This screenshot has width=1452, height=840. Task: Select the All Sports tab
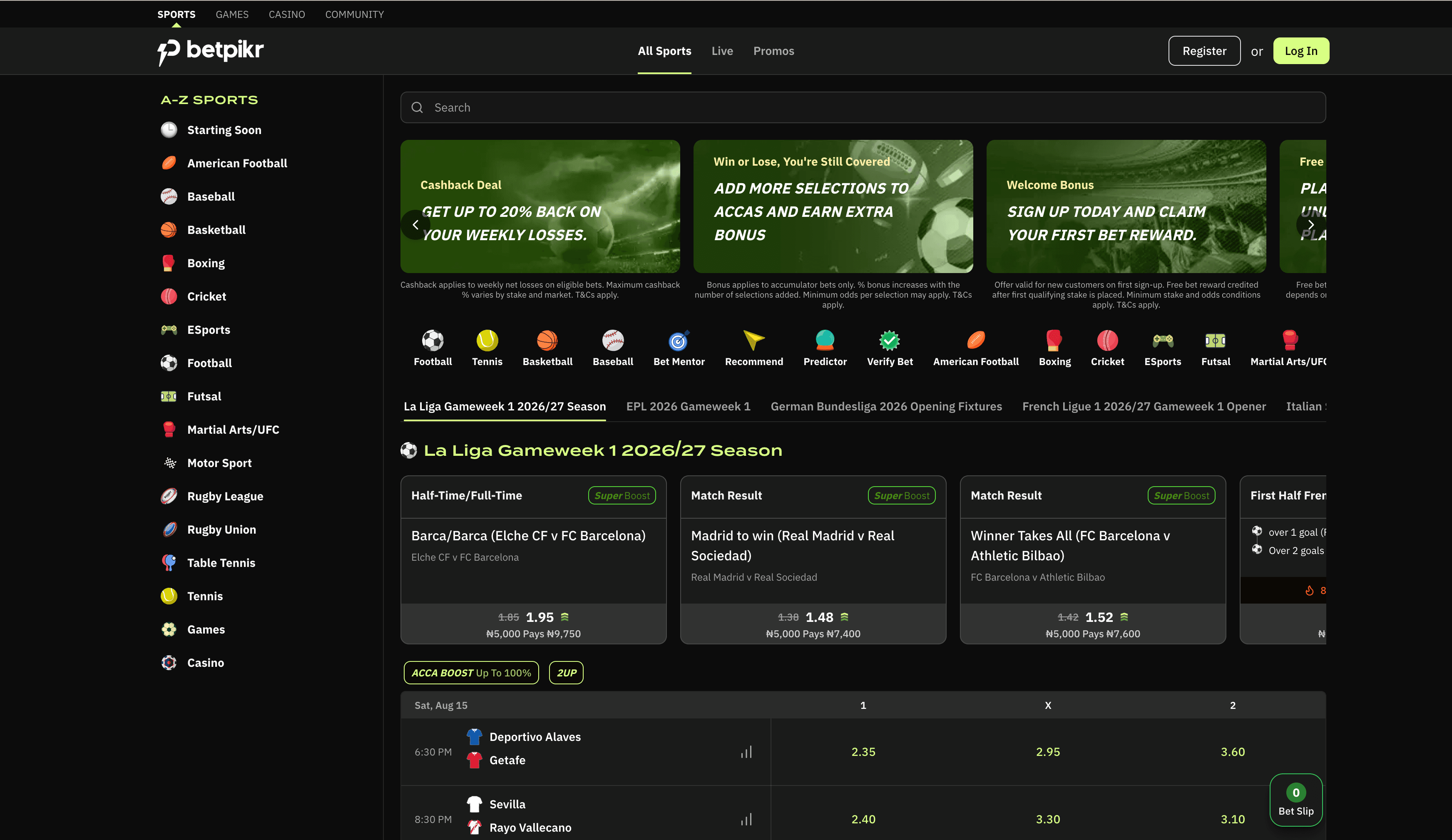(x=664, y=51)
